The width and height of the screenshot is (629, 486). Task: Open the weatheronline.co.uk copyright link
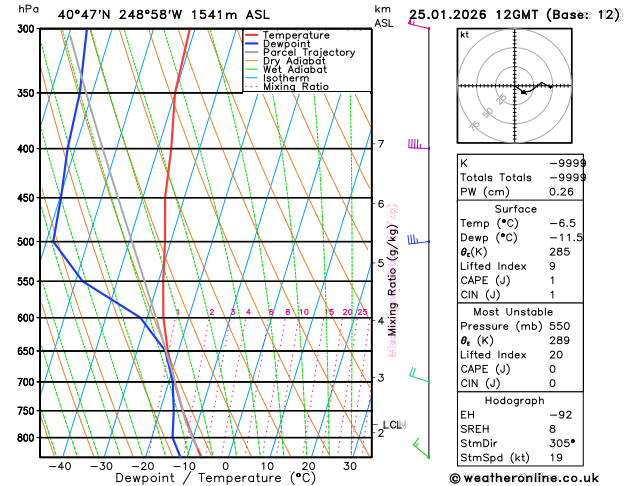click(524, 478)
